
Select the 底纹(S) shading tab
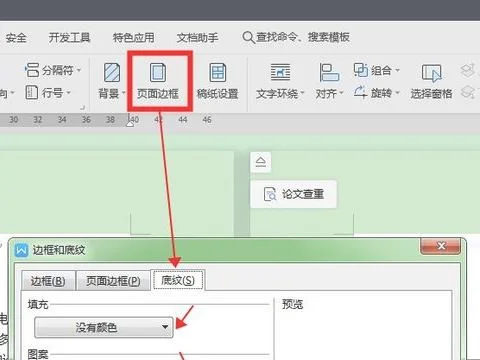[x=178, y=280]
